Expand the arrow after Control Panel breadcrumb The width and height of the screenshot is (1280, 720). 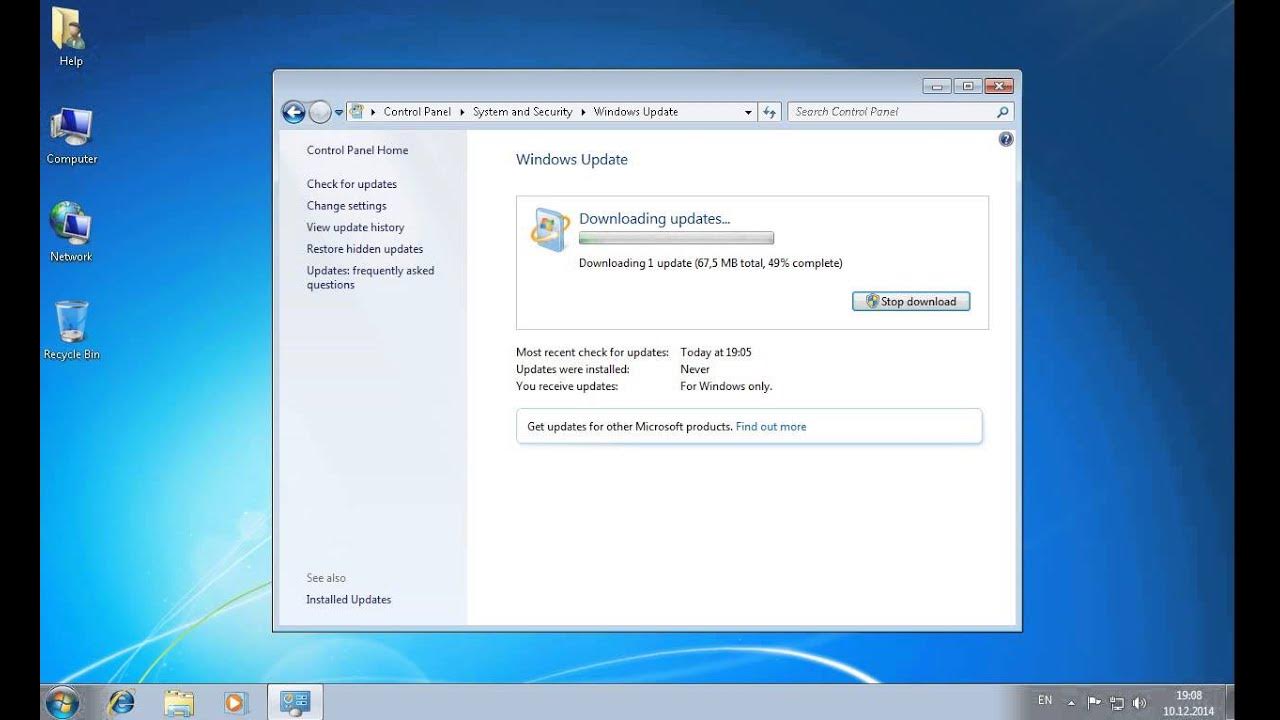click(x=462, y=112)
